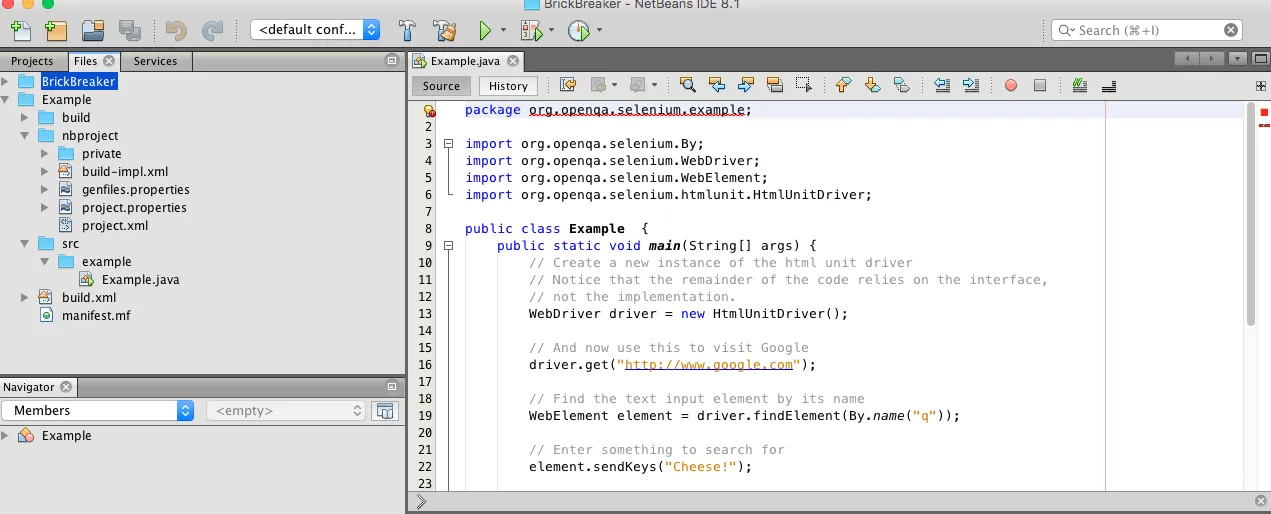Open the default config dropdown
This screenshot has height=514, width=1271.
[315, 30]
